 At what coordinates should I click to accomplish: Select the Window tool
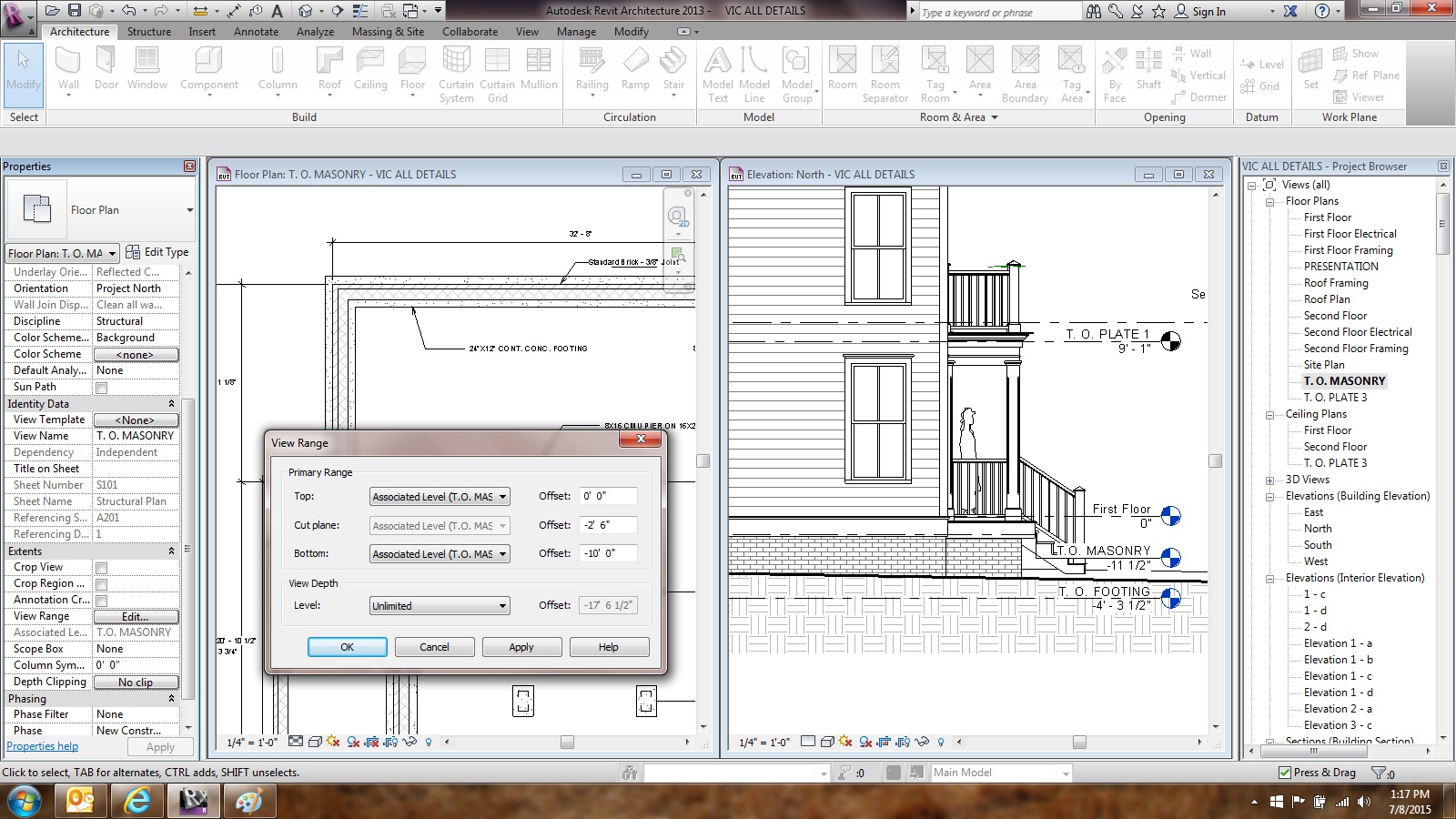click(x=147, y=69)
